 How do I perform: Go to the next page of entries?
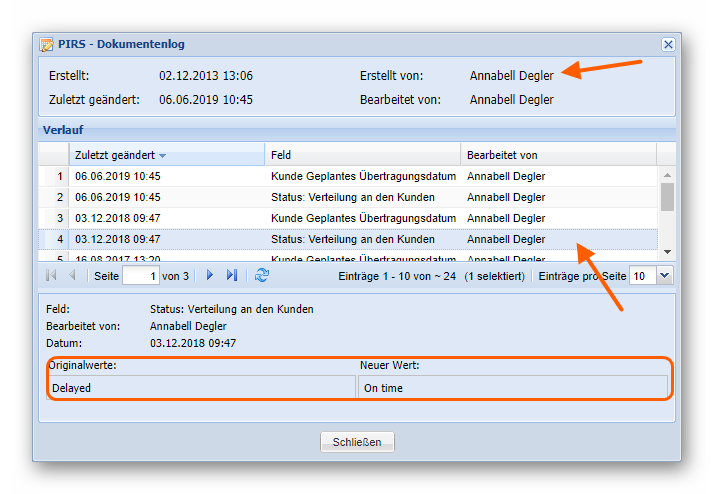coord(210,275)
